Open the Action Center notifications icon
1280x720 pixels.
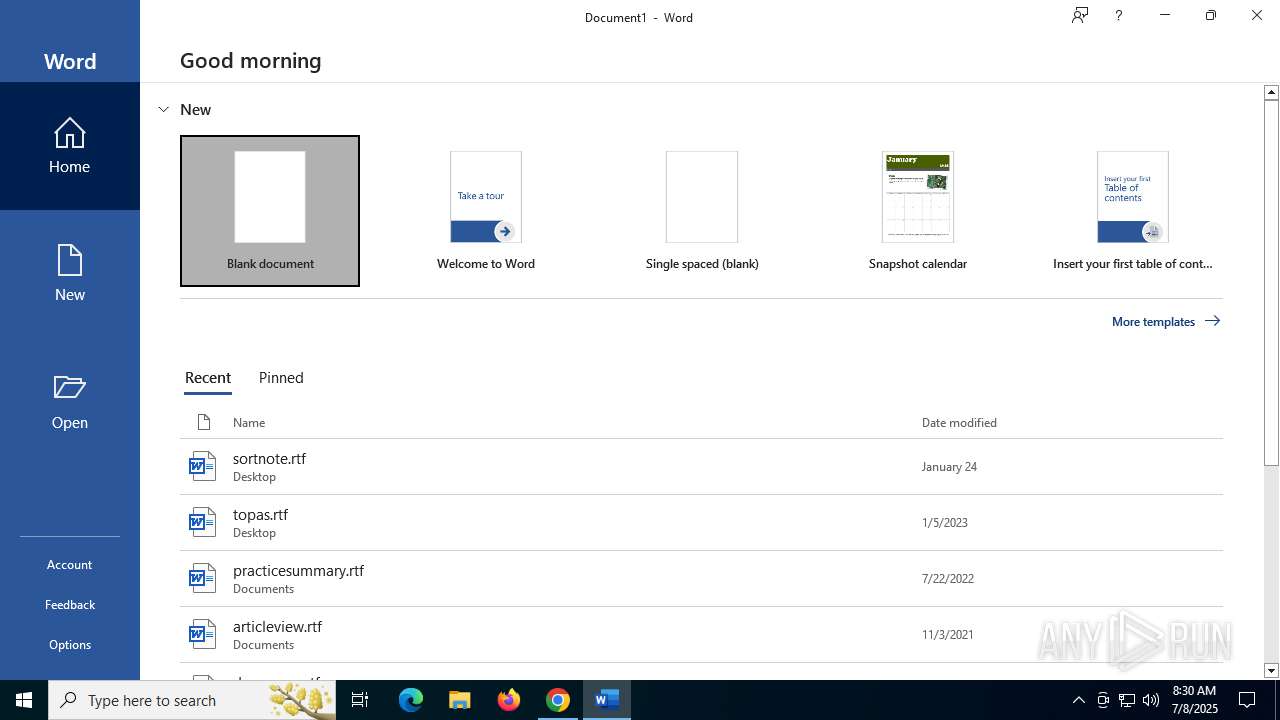pyautogui.click(x=1247, y=700)
